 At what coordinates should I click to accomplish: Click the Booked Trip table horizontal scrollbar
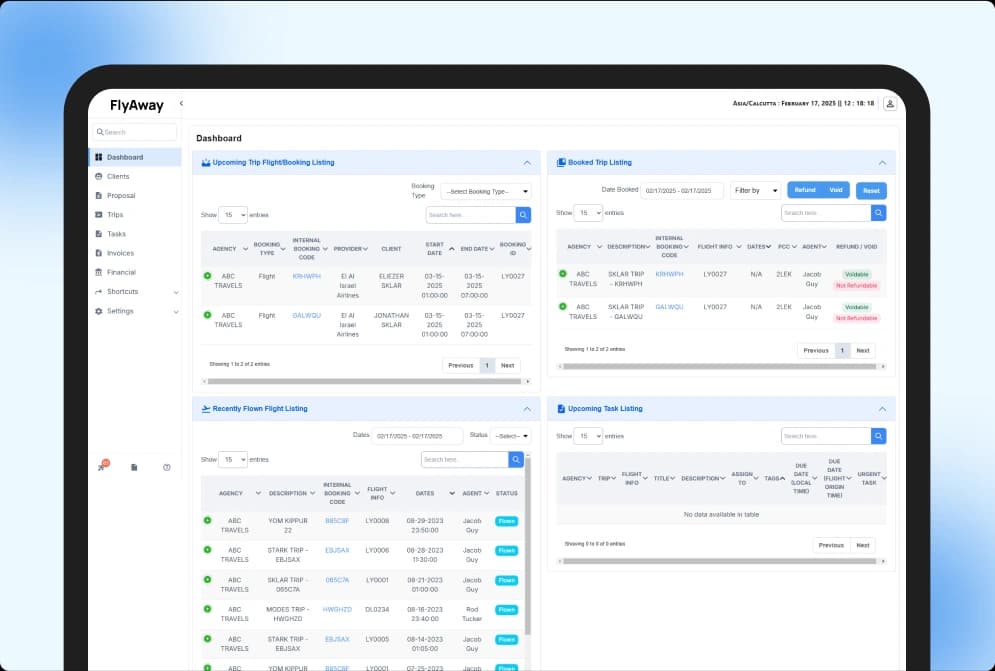tap(721, 366)
